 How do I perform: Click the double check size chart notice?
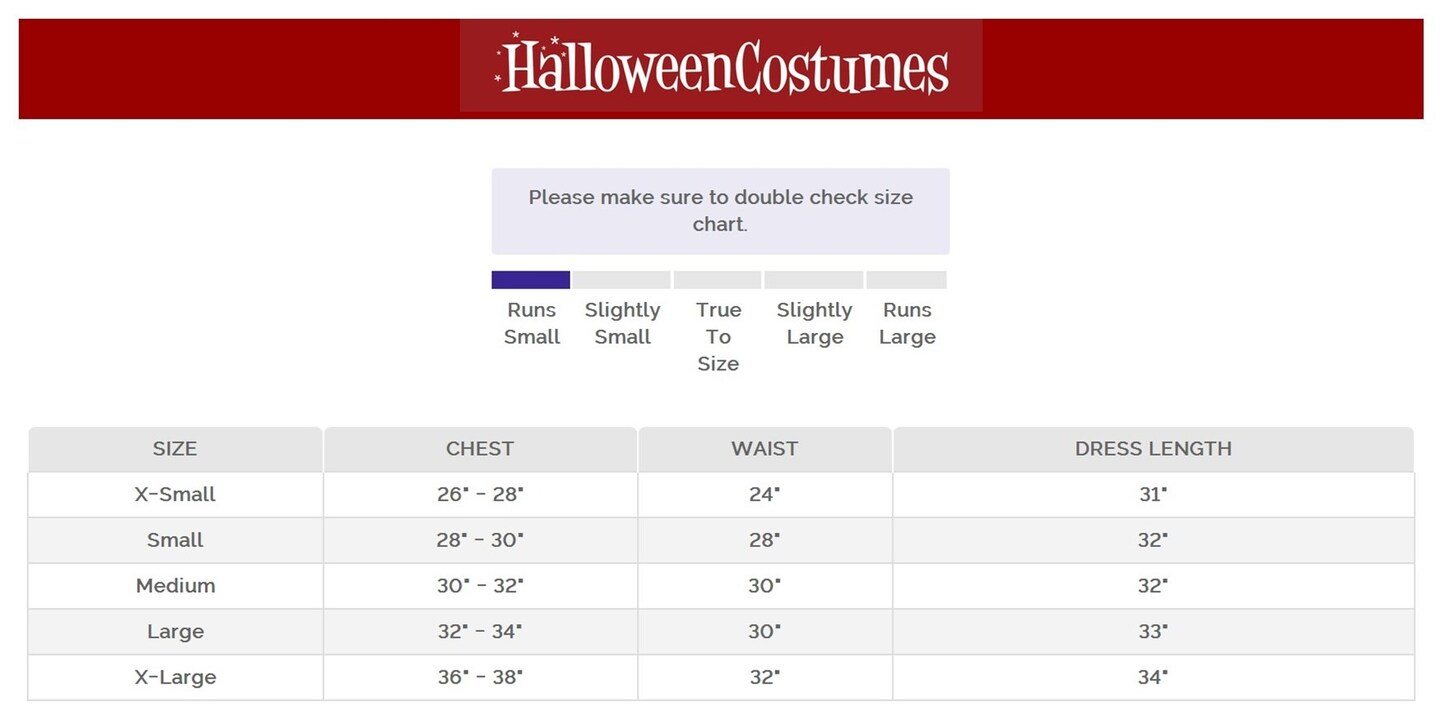pyautogui.click(x=720, y=211)
